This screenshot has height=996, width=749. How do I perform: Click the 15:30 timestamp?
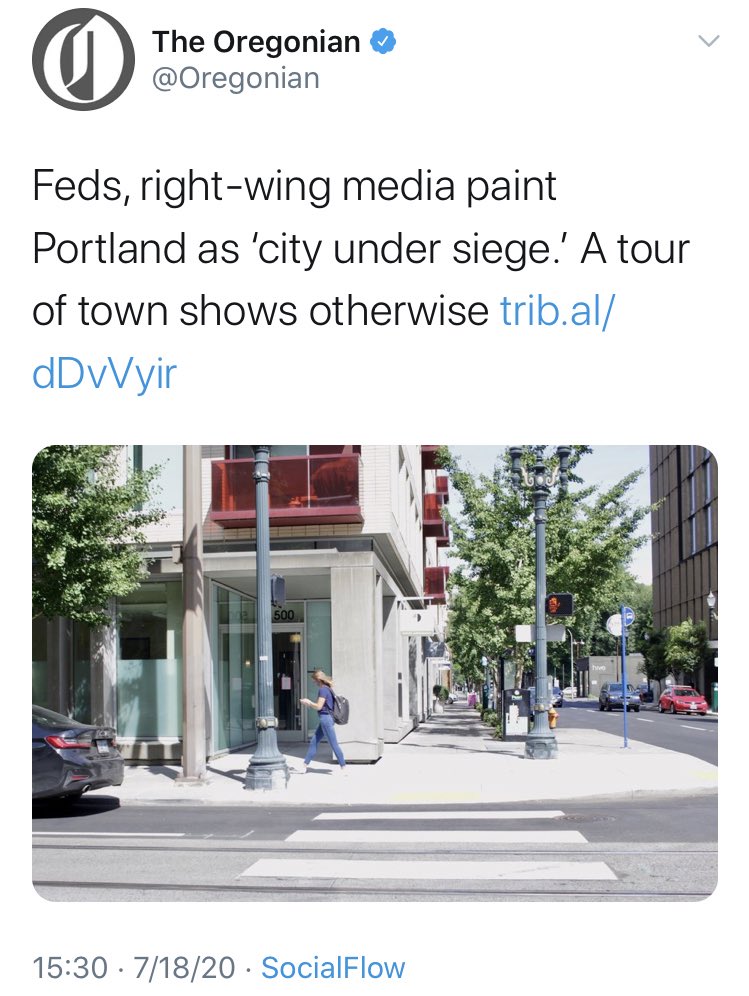pos(70,968)
